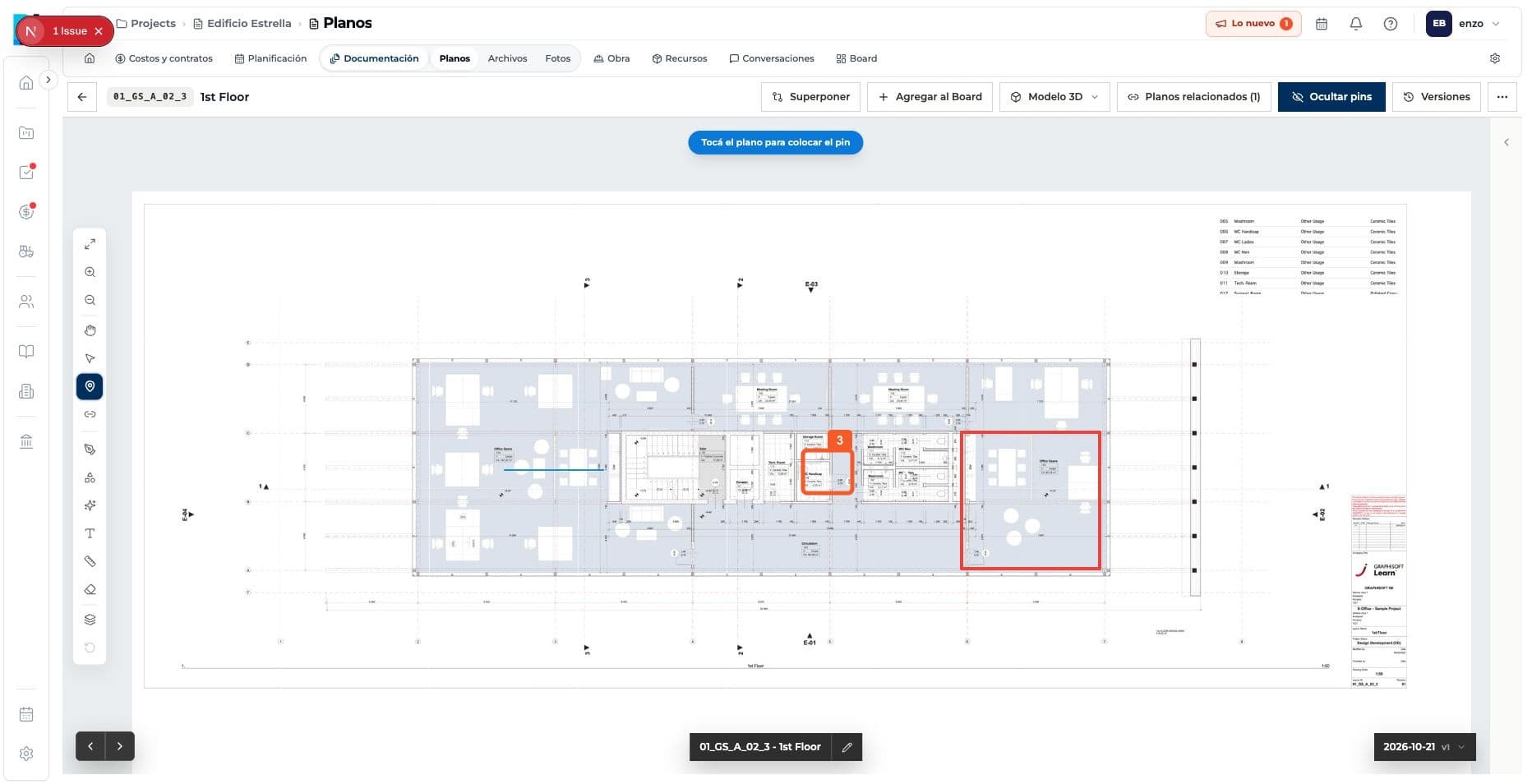Click pin number 3 on the plan

(839, 440)
